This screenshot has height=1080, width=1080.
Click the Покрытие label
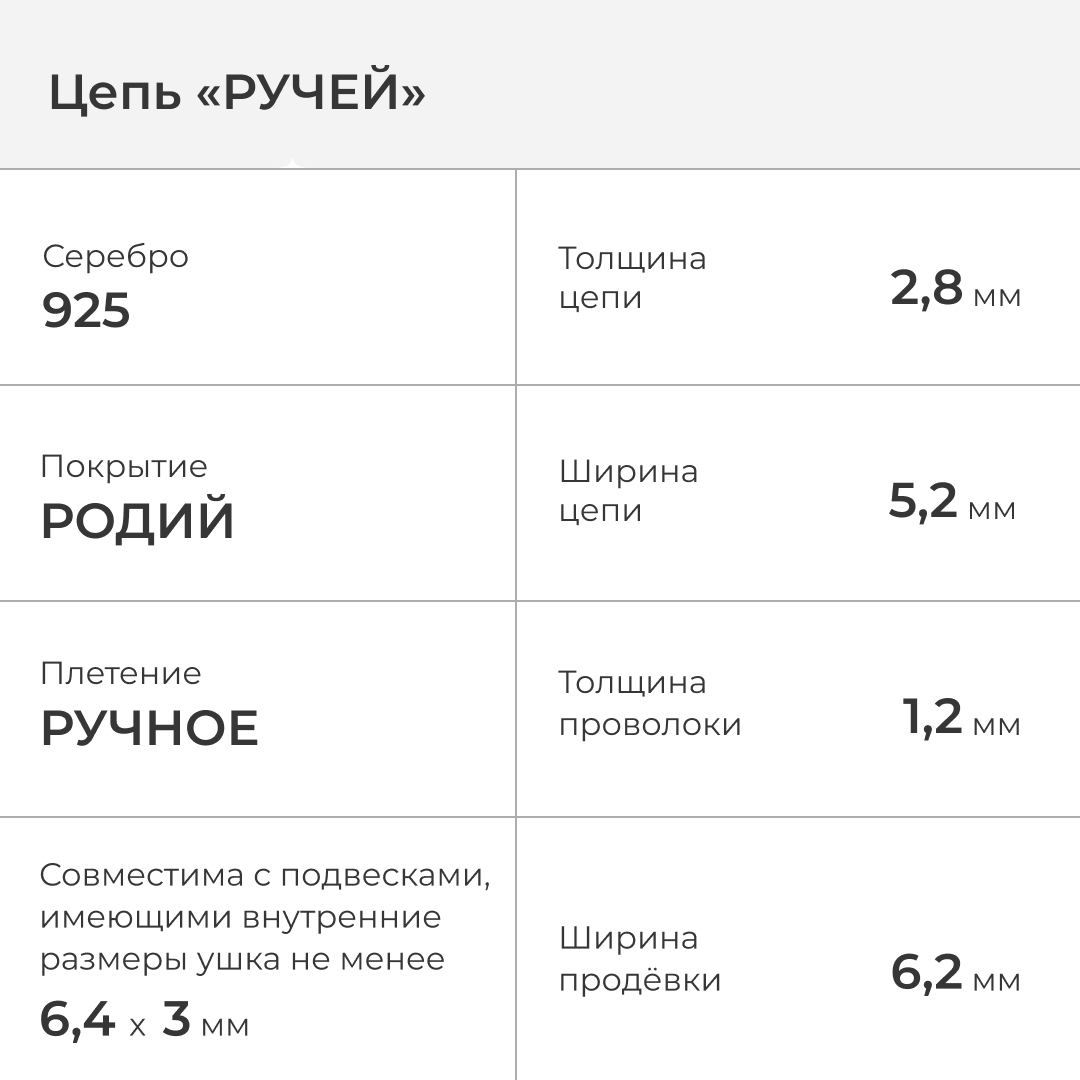(x=124, y=467)
